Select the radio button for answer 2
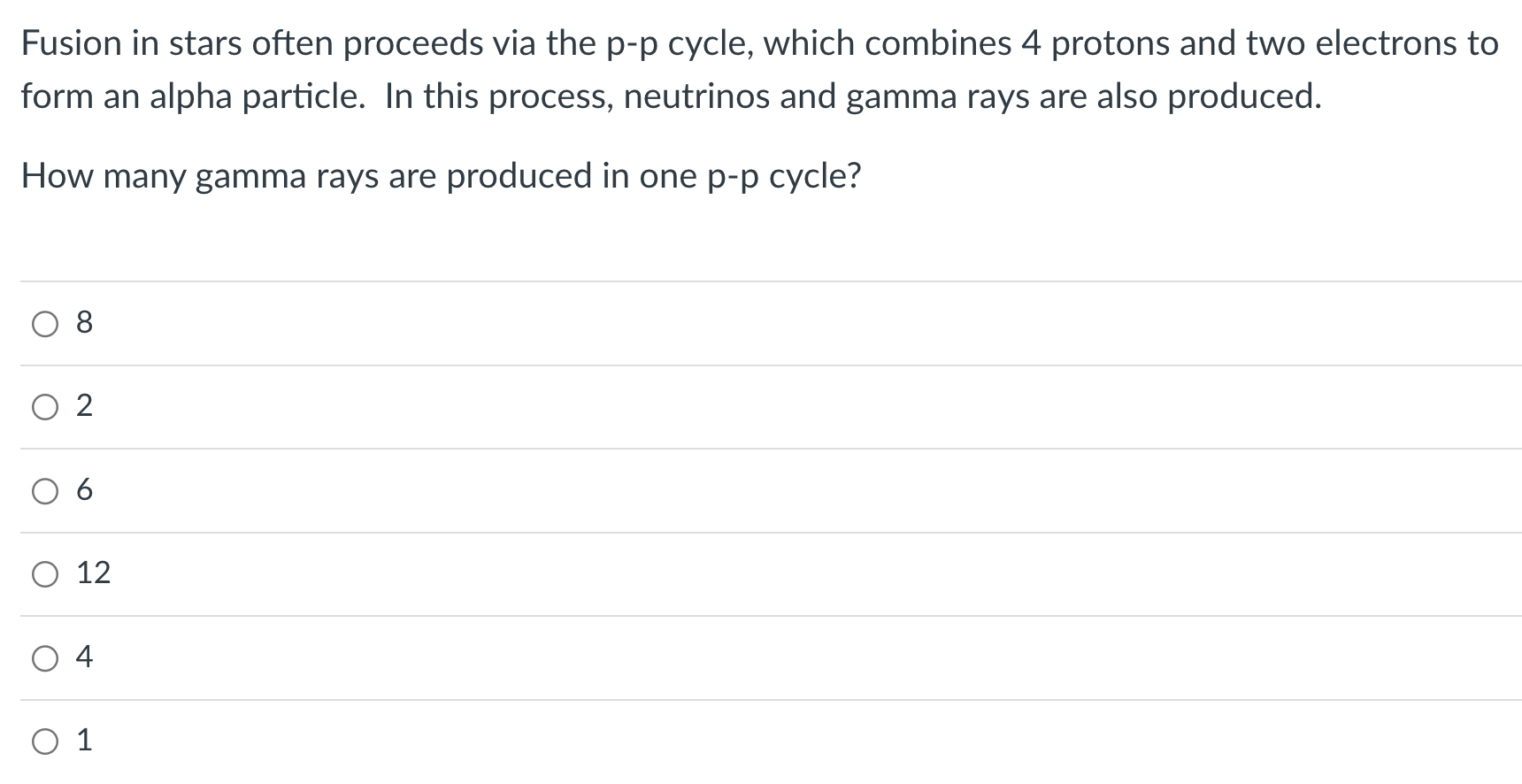Screen dimensions: 1522x784 [44, 407]
